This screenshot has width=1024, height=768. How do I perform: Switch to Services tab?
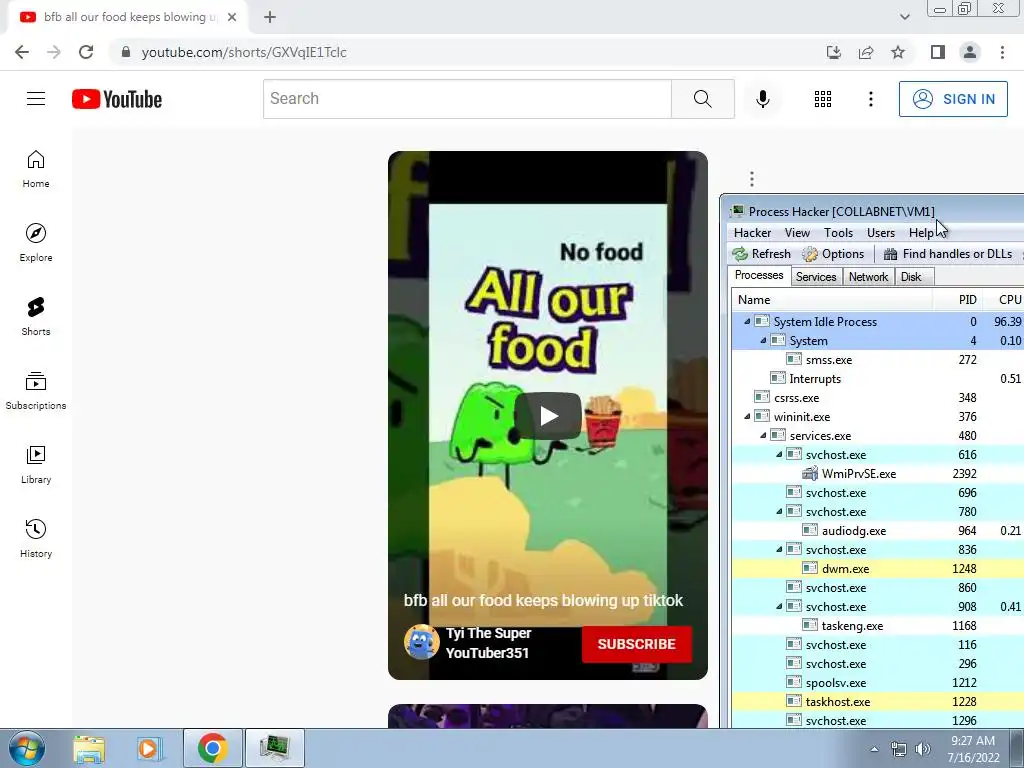816,277
